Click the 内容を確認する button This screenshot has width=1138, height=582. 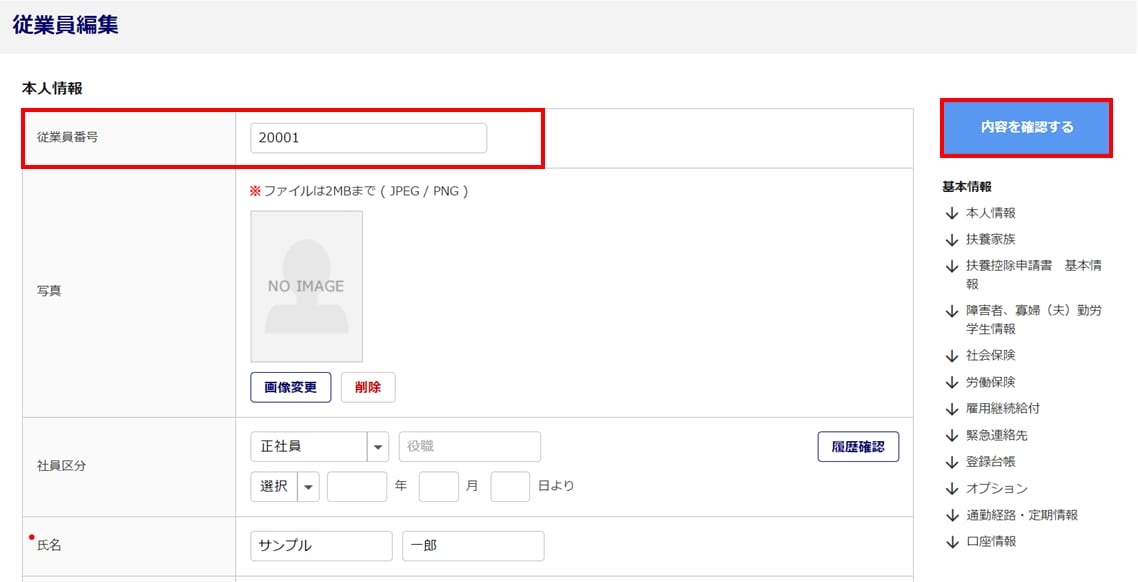point(1026,127)
